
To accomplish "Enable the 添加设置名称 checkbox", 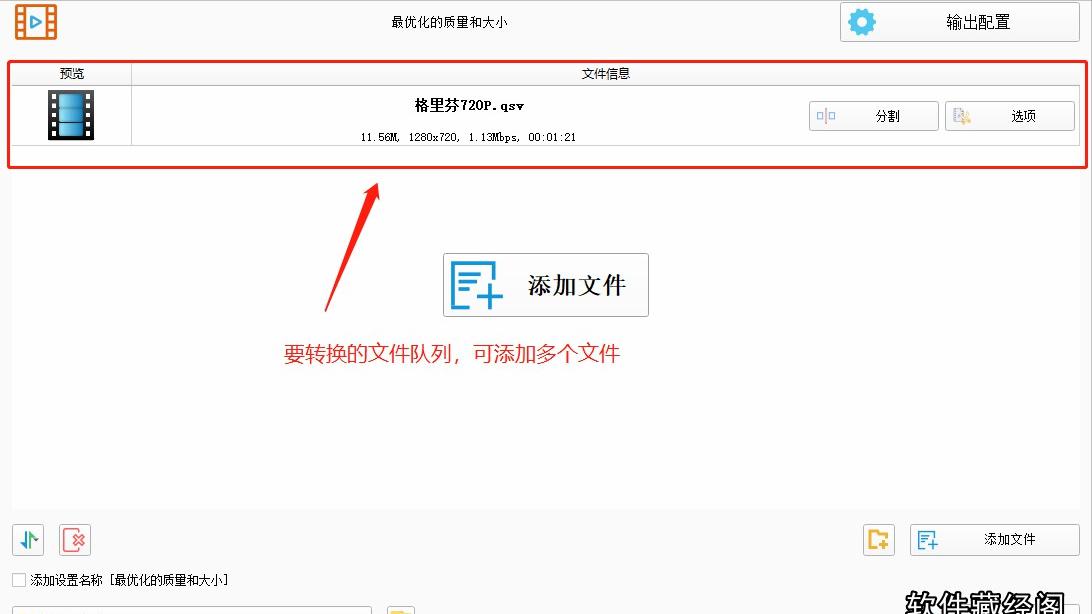I will point(17,580).
